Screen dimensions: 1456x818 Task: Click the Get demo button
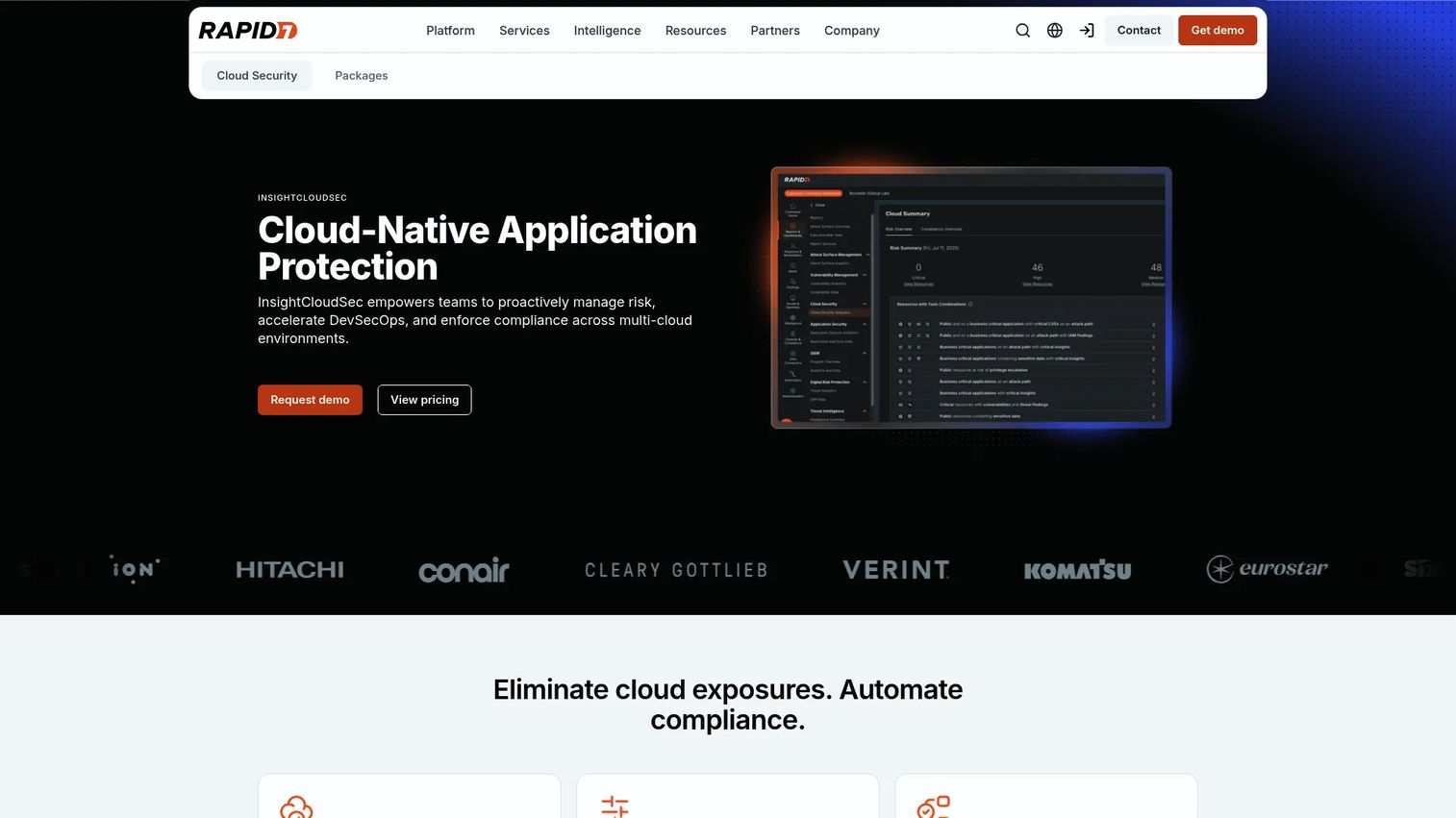tap(1218, 30)
